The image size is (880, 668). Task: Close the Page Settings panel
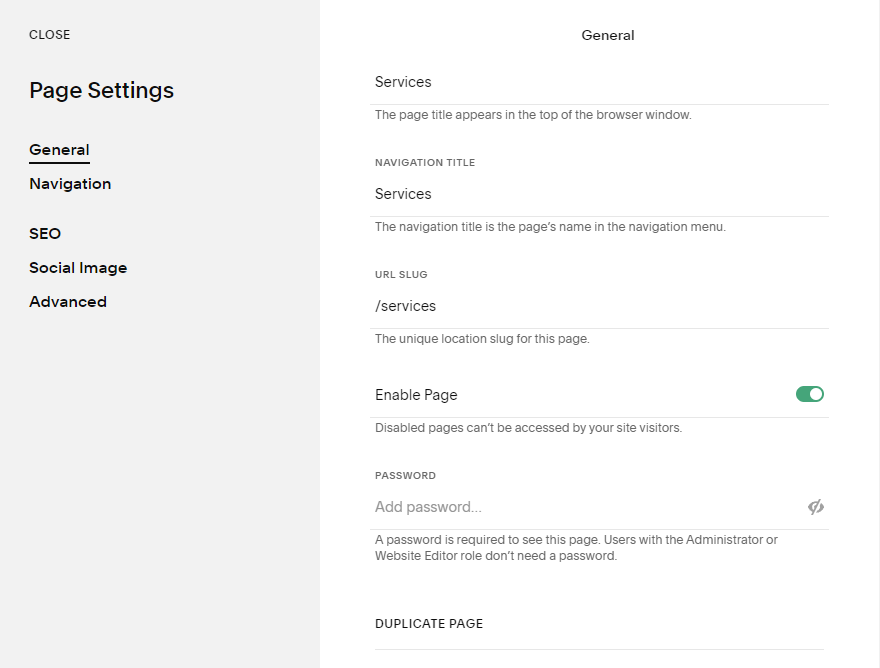click(x=49, y=35)
